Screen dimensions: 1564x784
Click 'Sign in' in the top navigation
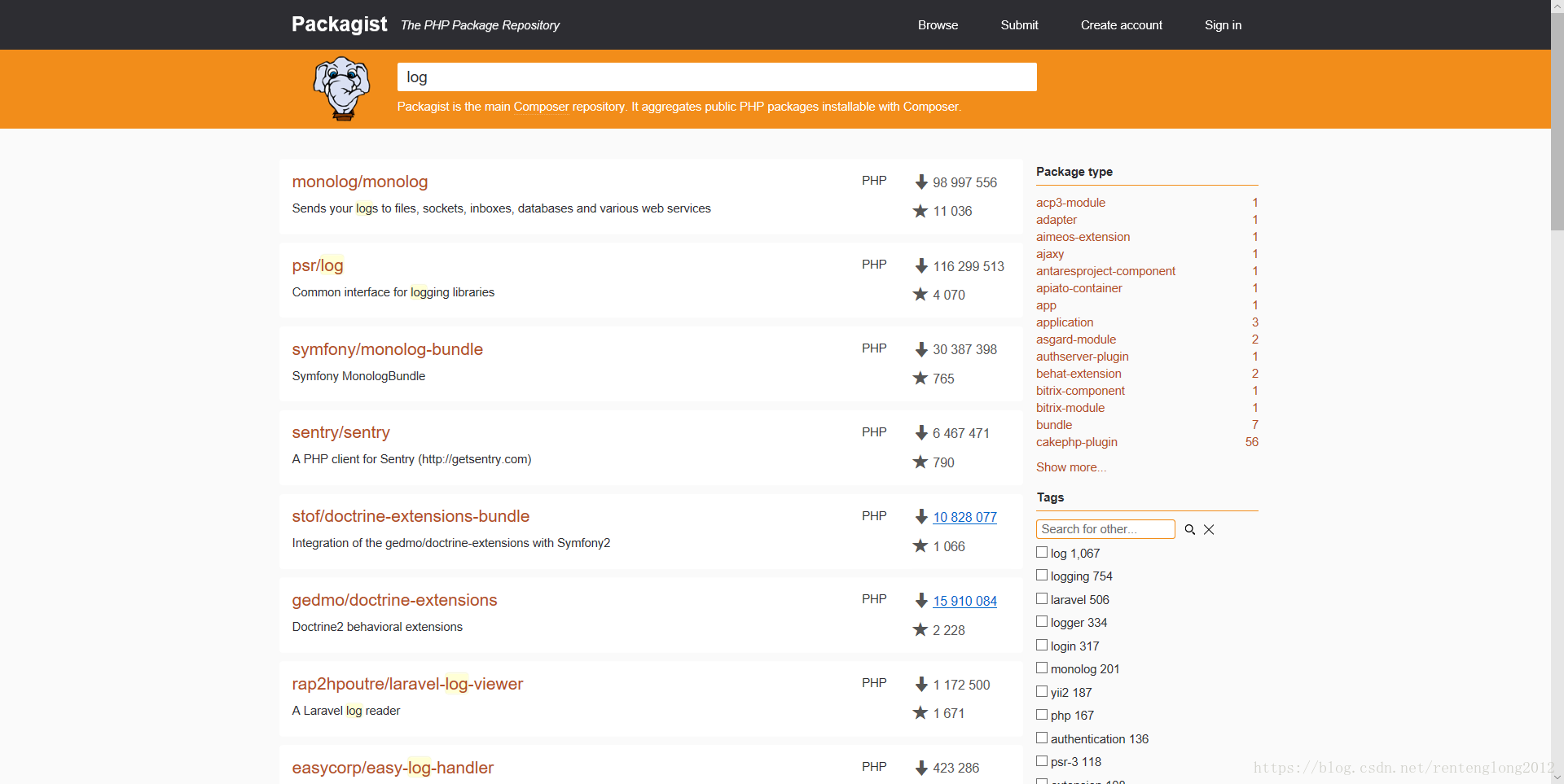pyautogui.click(x=1223, y=25)
